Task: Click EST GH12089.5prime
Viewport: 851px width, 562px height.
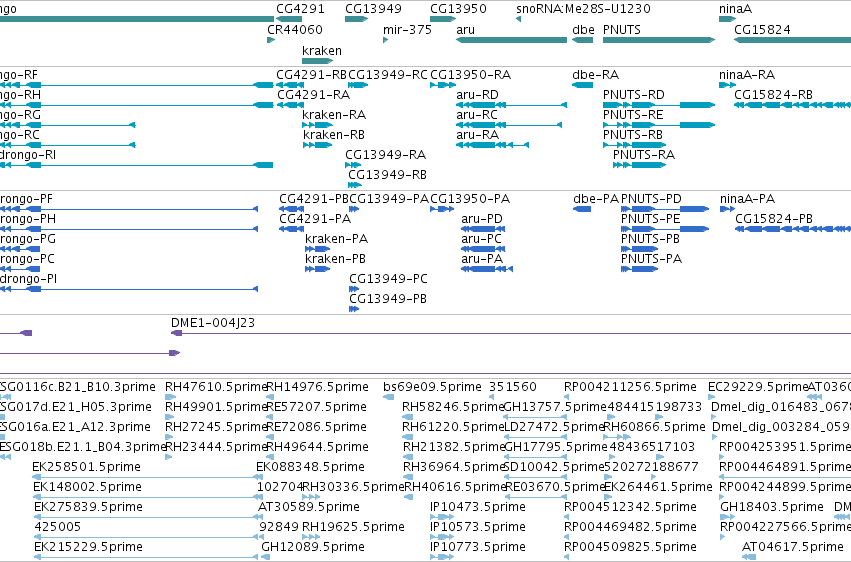Action: [311, 546]
